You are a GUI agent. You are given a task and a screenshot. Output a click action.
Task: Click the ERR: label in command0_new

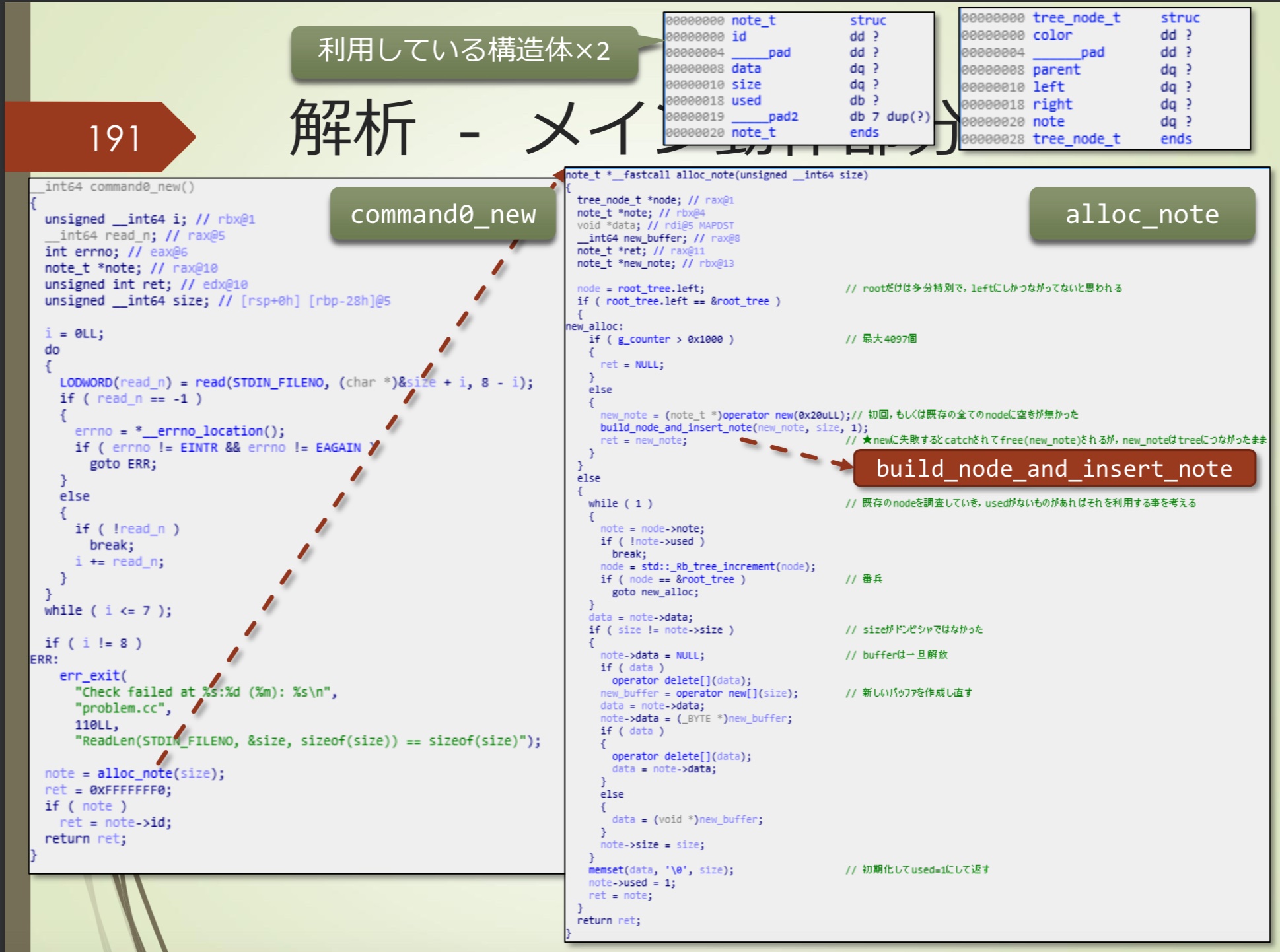[44, 659]
